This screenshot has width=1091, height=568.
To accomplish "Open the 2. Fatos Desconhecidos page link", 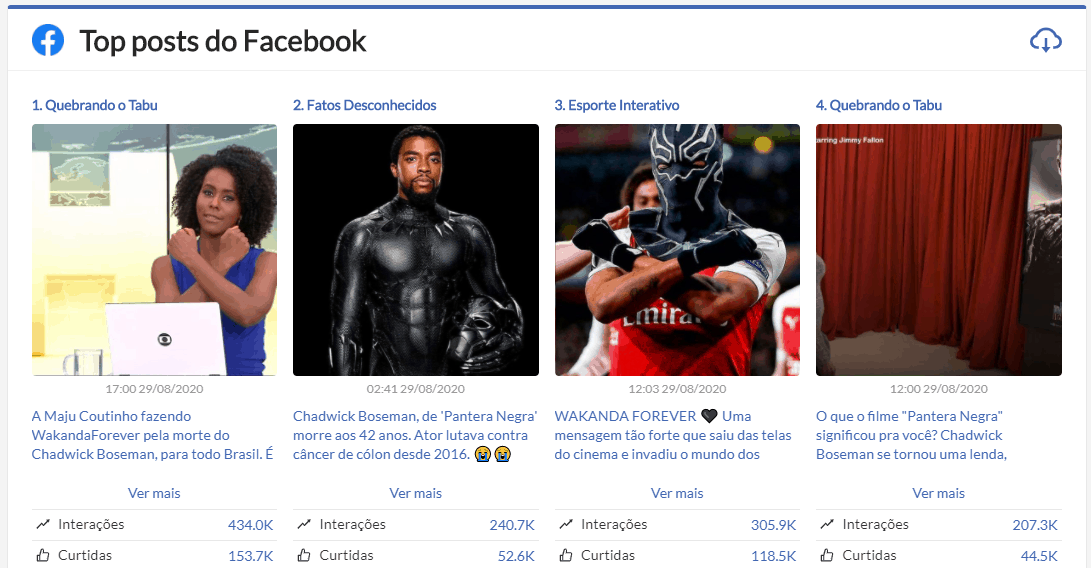I will point(365,105).
